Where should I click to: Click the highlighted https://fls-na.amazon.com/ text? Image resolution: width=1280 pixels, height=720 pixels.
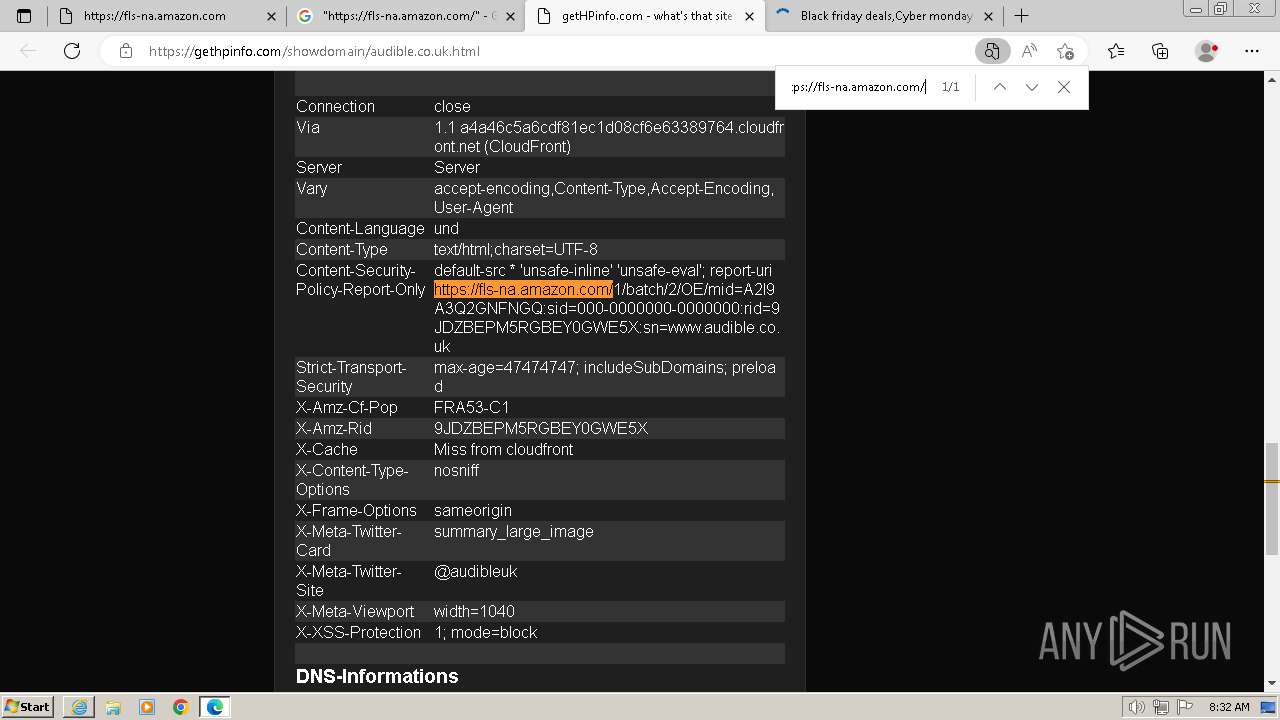pyautogui.click(x=523, y=290)
